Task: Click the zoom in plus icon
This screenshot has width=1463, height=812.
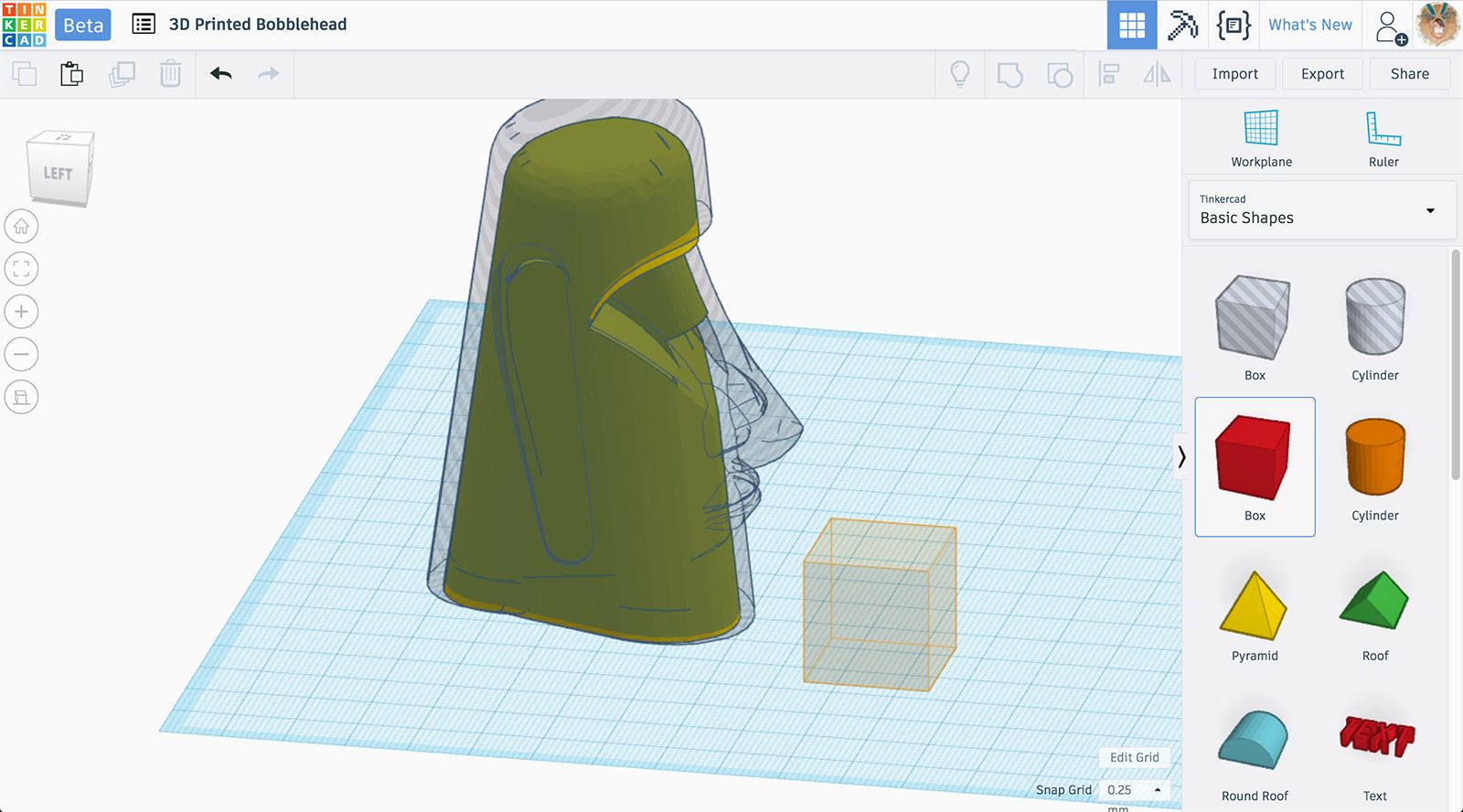Action: [x=21, y=312]
